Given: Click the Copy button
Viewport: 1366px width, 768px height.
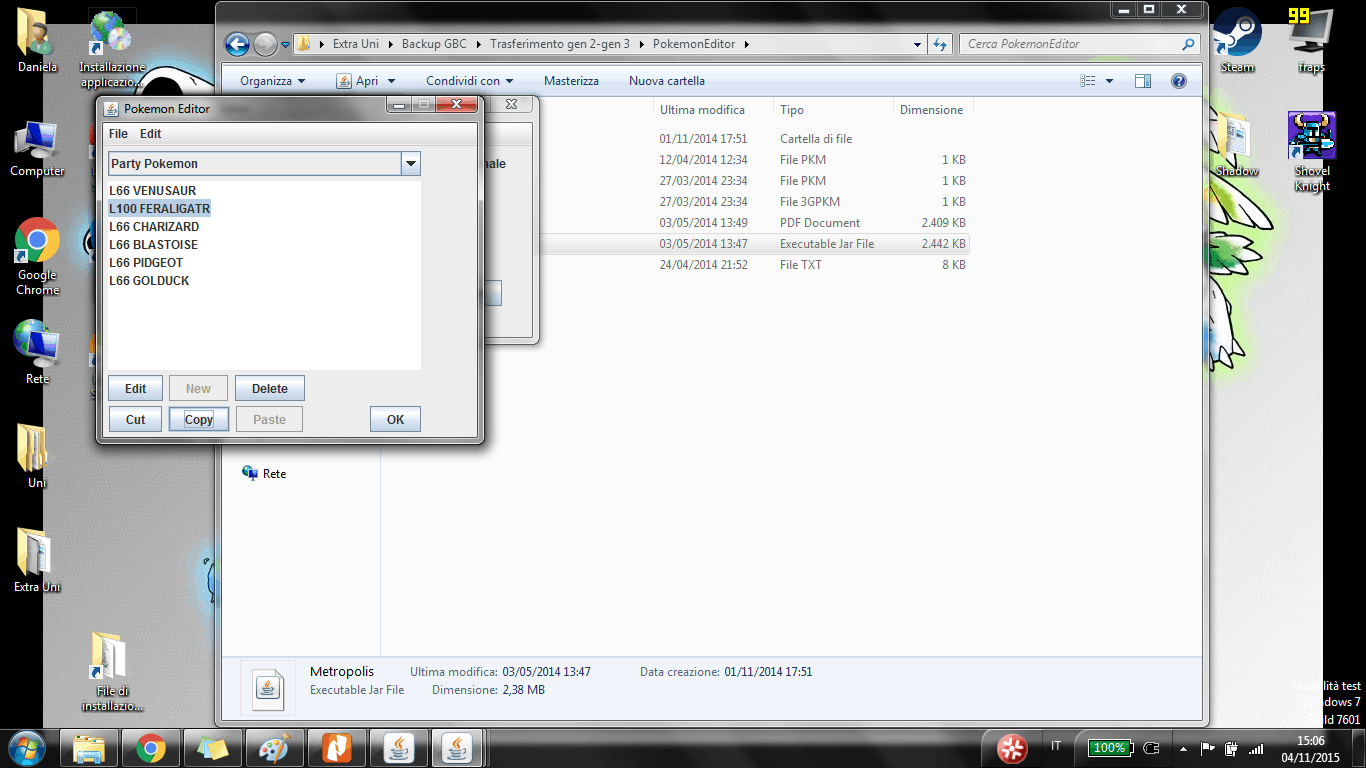Looking at the screenshot, I should click(199, 419).
